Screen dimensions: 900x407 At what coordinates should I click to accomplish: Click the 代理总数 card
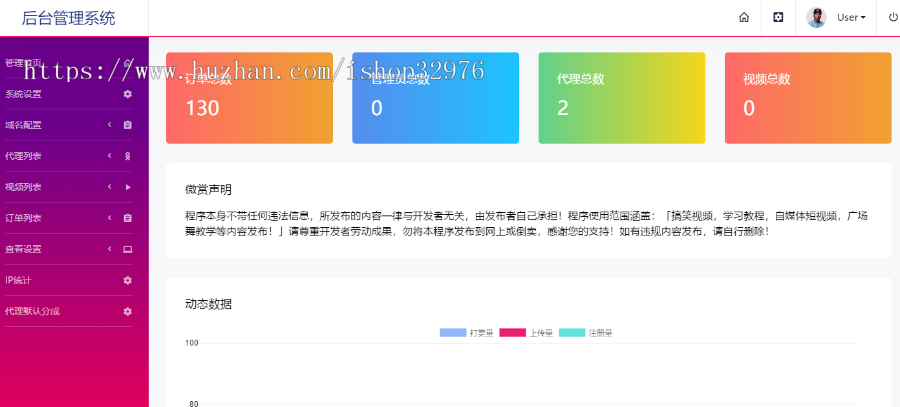[622, 98]
